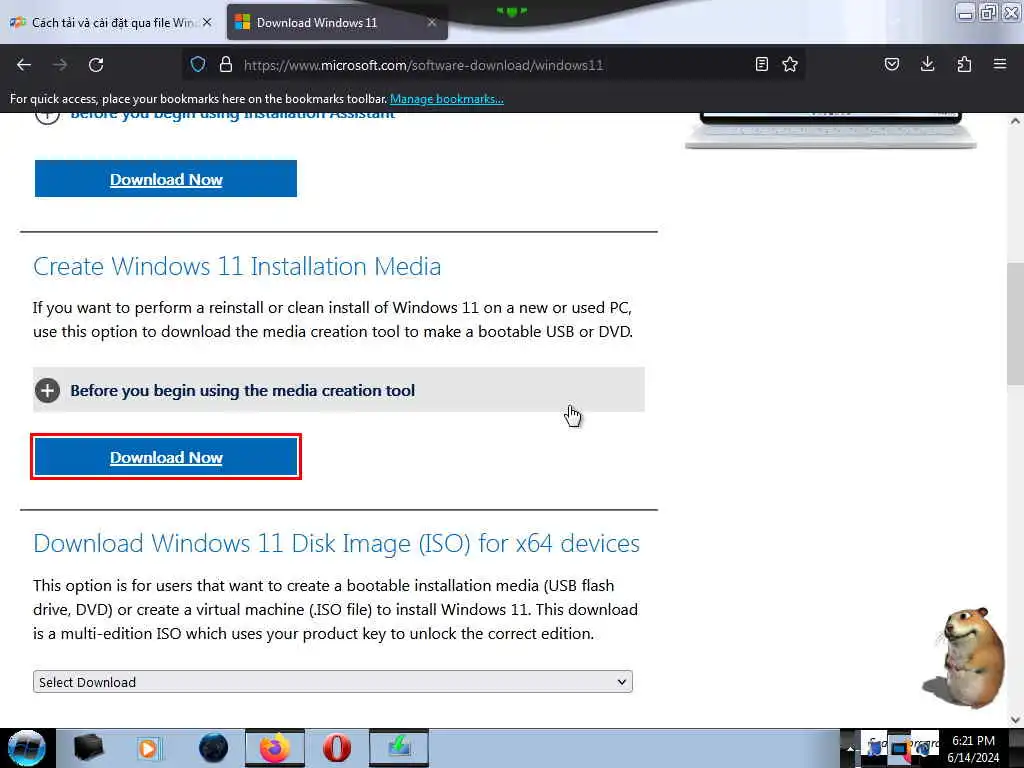Screen dimensions: 1024x768
Task: Open Save to Pocket icon
Action: tap(891, 64)
